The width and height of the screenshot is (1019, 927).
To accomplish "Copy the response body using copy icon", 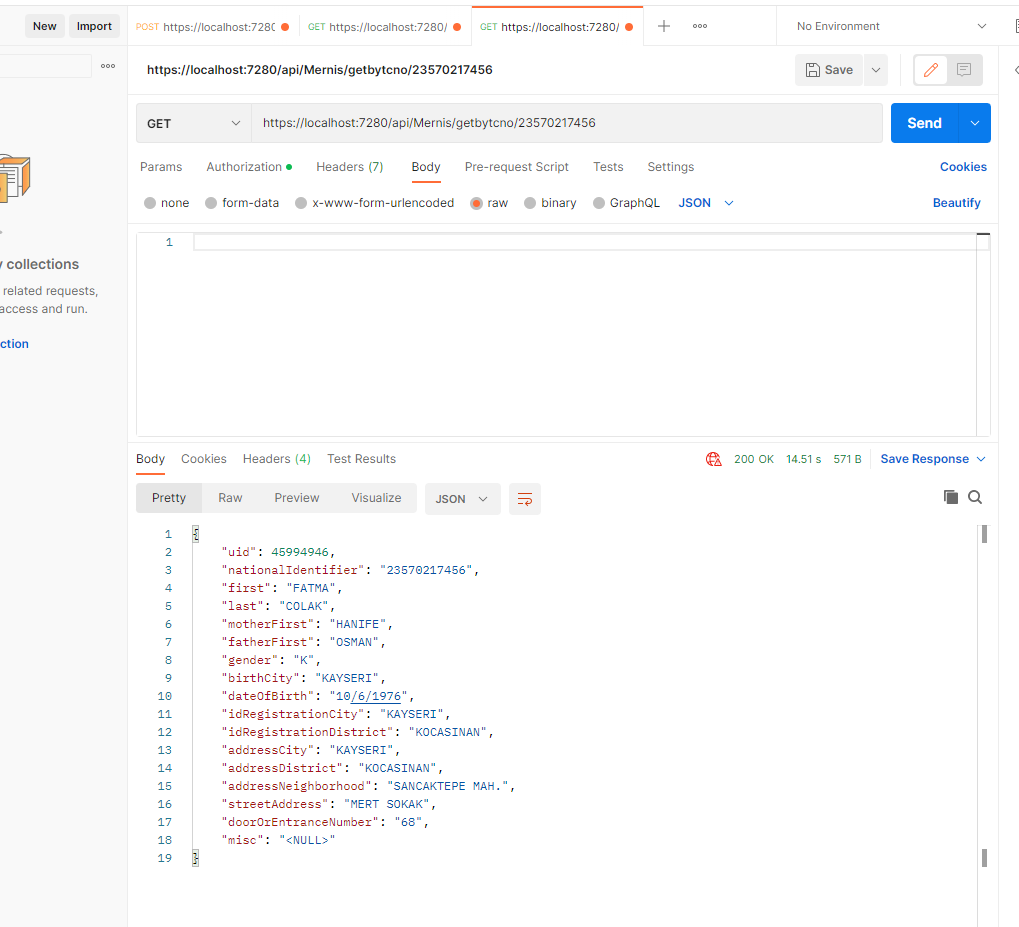I will 950,496.
